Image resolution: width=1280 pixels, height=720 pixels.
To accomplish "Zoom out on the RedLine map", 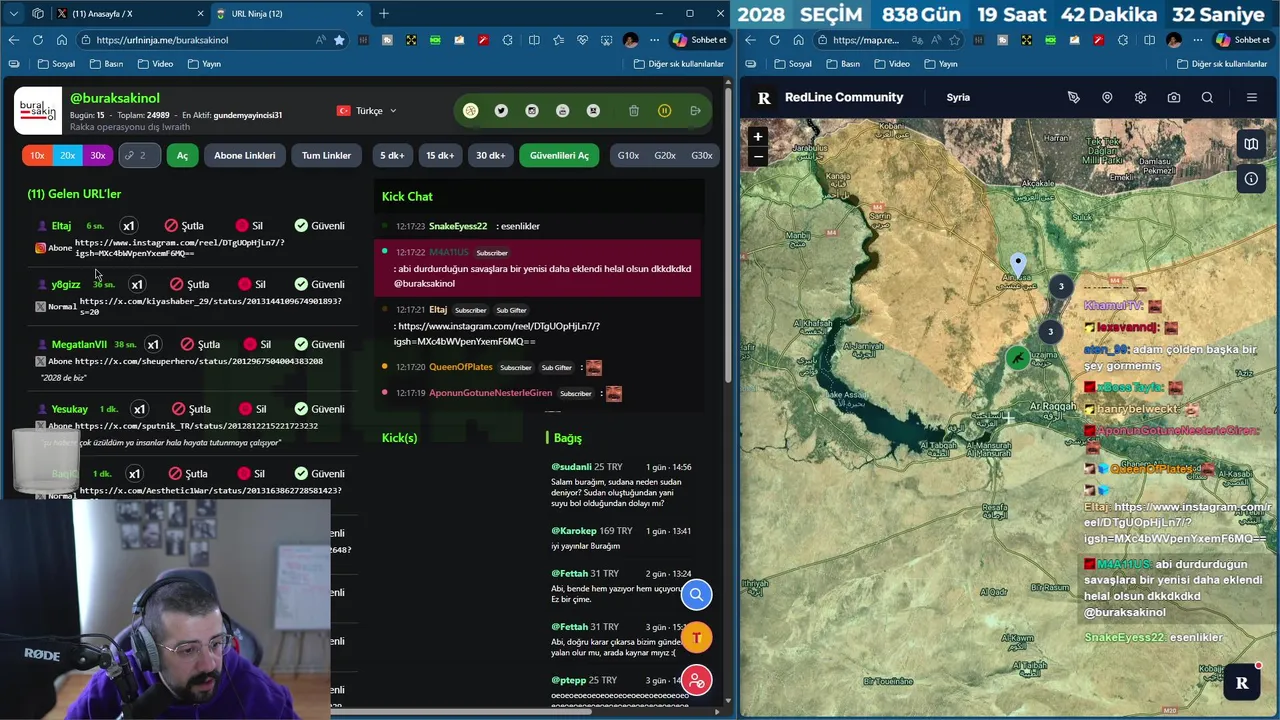I will coord(758,156).
